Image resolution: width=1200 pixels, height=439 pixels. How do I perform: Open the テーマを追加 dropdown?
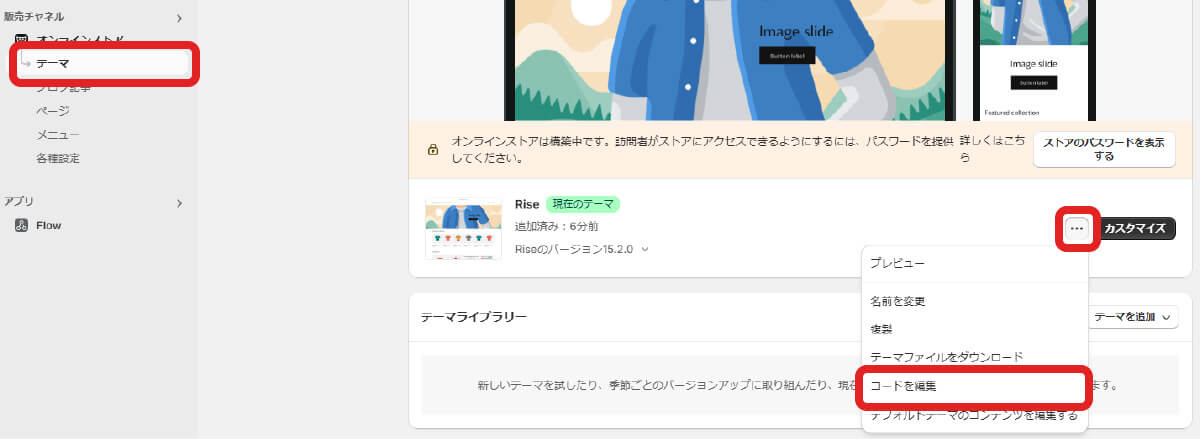(x=1132, y=317)
